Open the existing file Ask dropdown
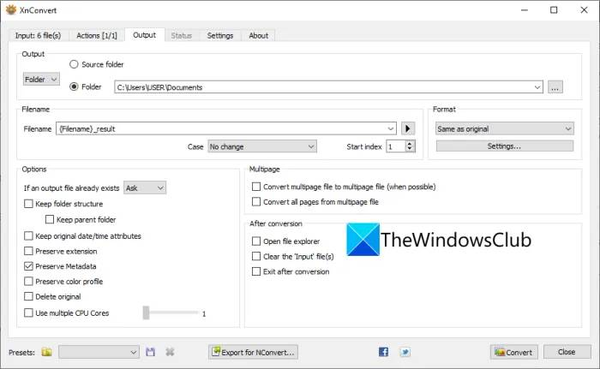The height and width of the screenshot is (369, 600). [145, 188]
